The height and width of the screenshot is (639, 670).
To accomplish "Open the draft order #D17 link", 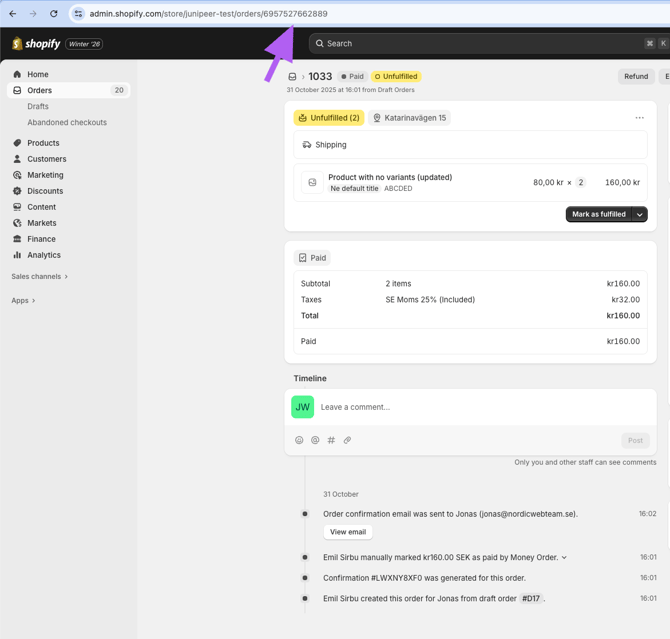I will click(530, 599).
